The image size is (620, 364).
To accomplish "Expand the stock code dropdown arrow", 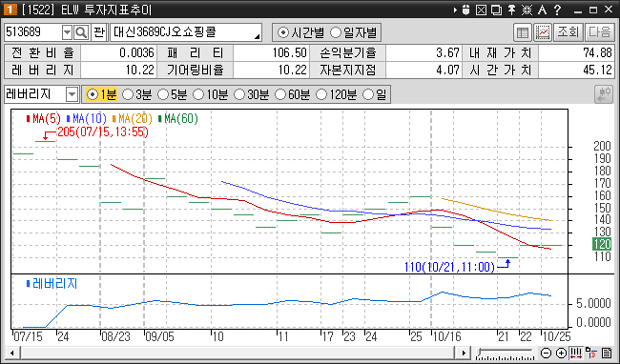I will (67, 32).
